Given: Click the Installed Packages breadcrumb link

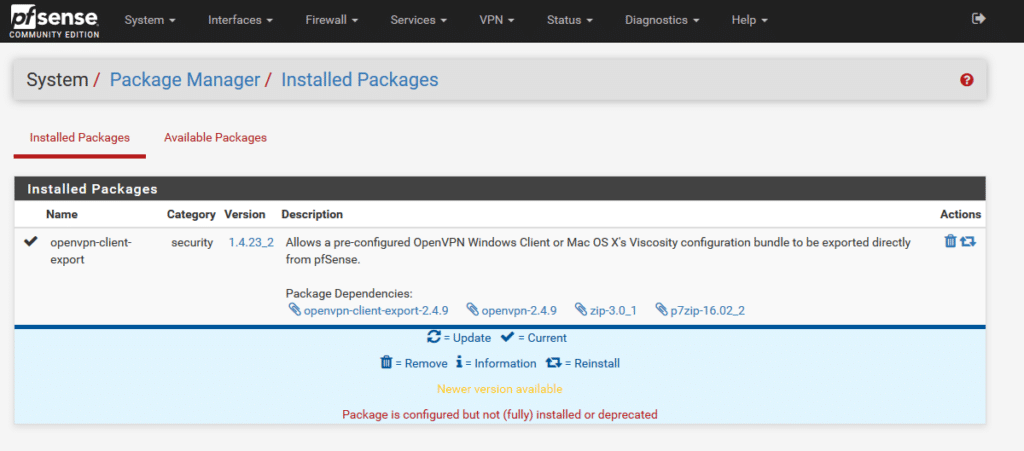Looking at the screenshot, I should (x=359, y=80).
